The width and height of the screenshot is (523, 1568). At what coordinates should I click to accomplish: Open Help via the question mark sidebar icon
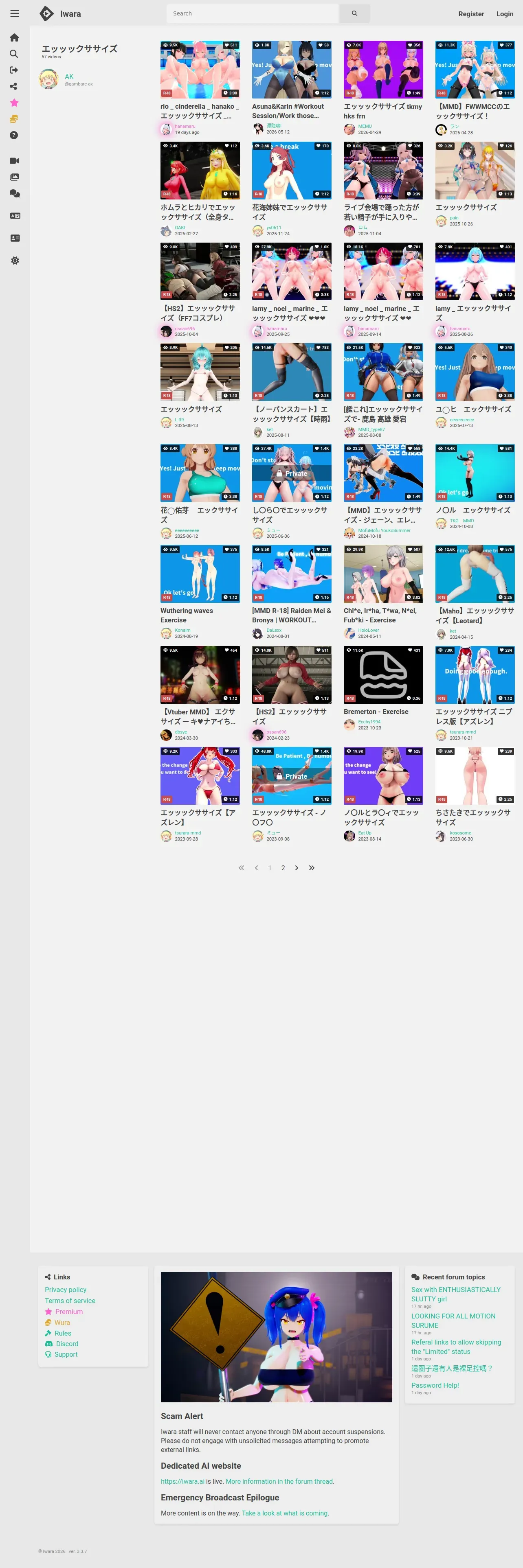pyautogui.click(x=15, y=135)
